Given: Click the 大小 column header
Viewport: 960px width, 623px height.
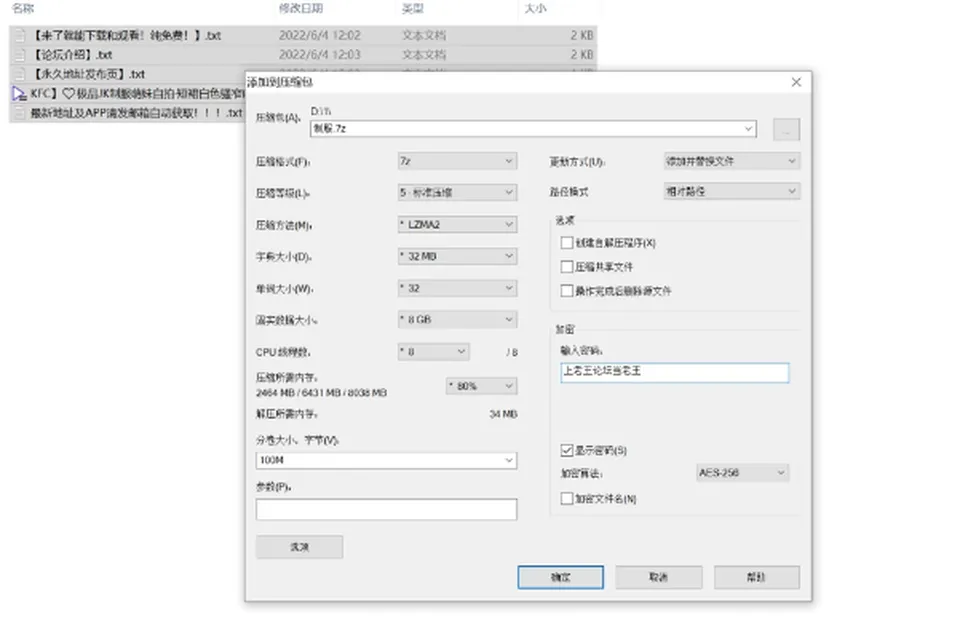Looking at the screenshot, I should coord(536,9).
